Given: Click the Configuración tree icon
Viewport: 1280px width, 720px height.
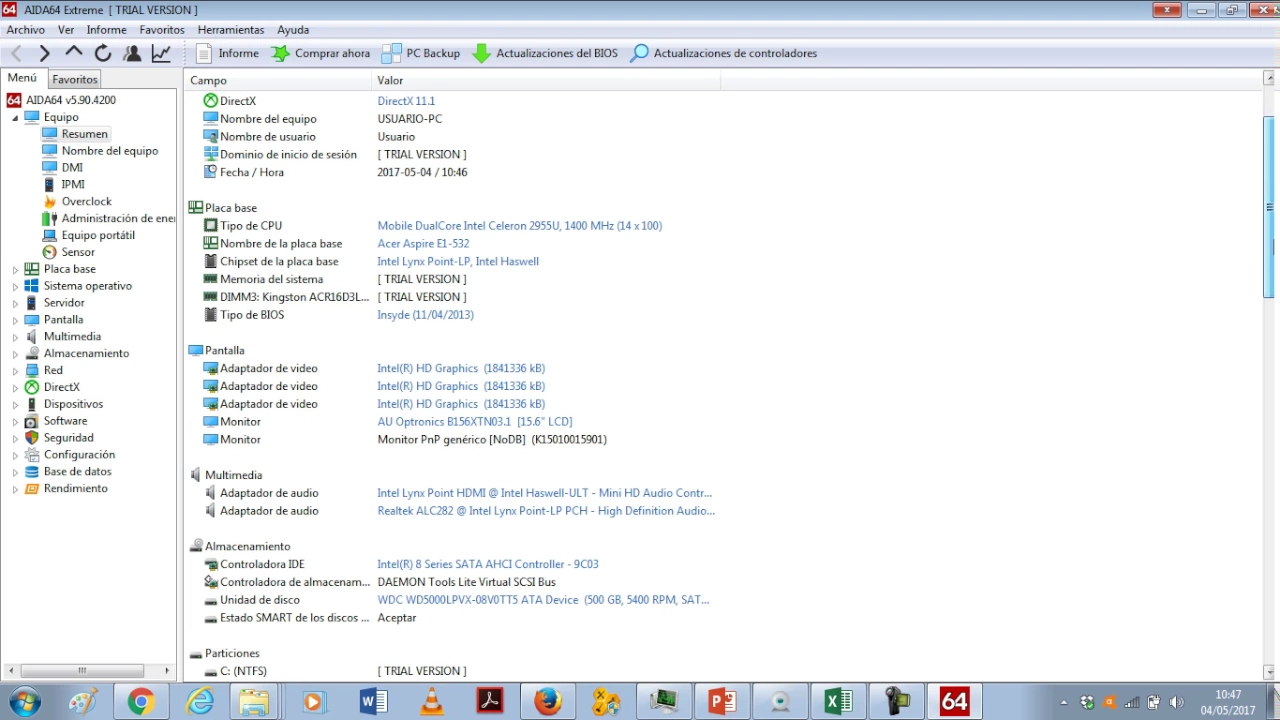Looking at the screenshot, I should (x=32, y=455).
